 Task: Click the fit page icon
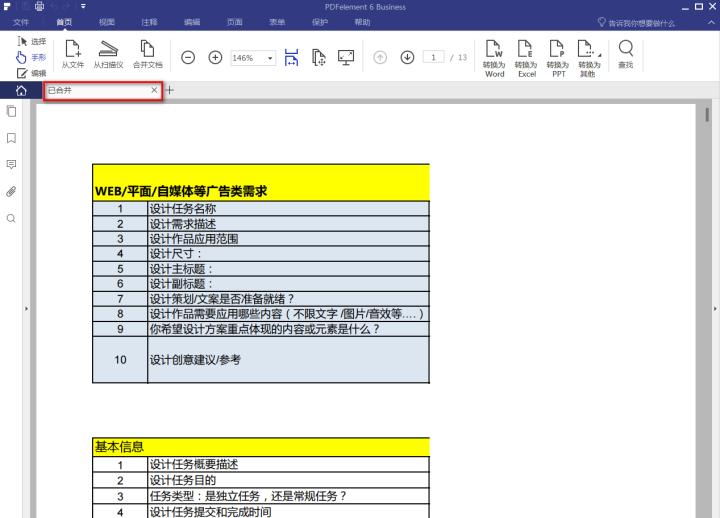(319, 57)
